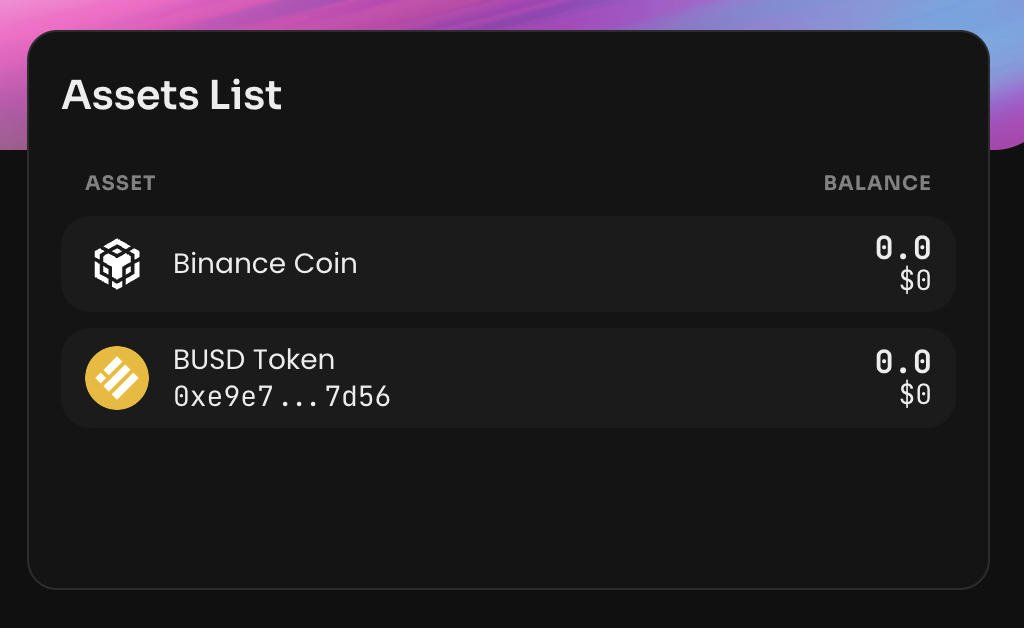Click Binance Coin's $0 fiat value
The image size is (1024, 628).
[x=915, y=281]
